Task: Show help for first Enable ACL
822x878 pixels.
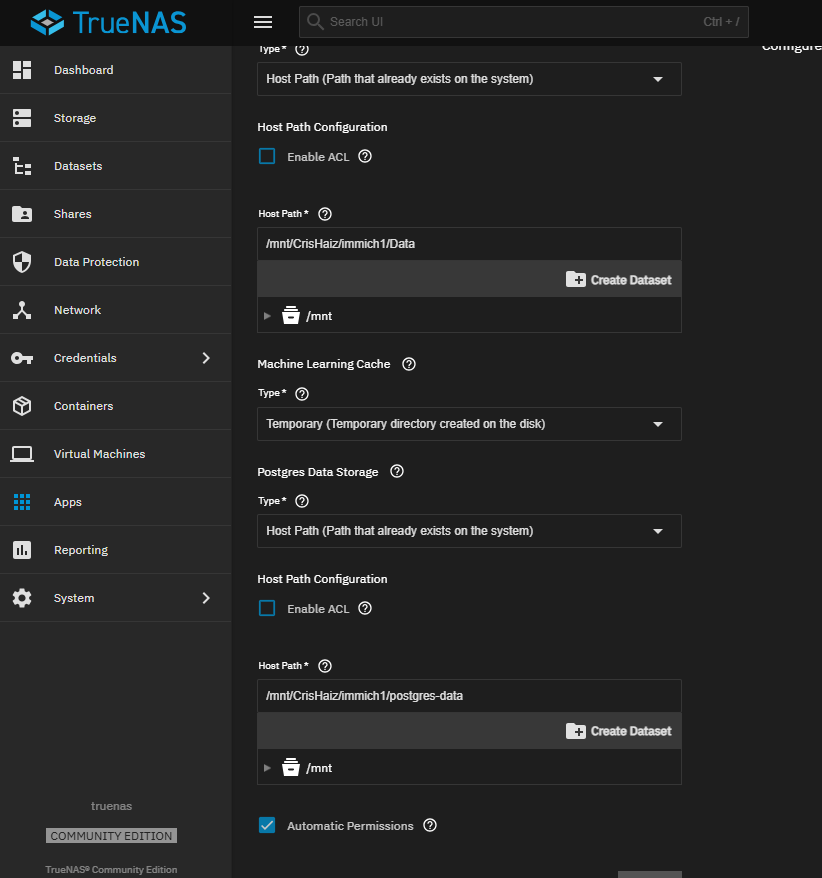Action: tap(365, 156)
